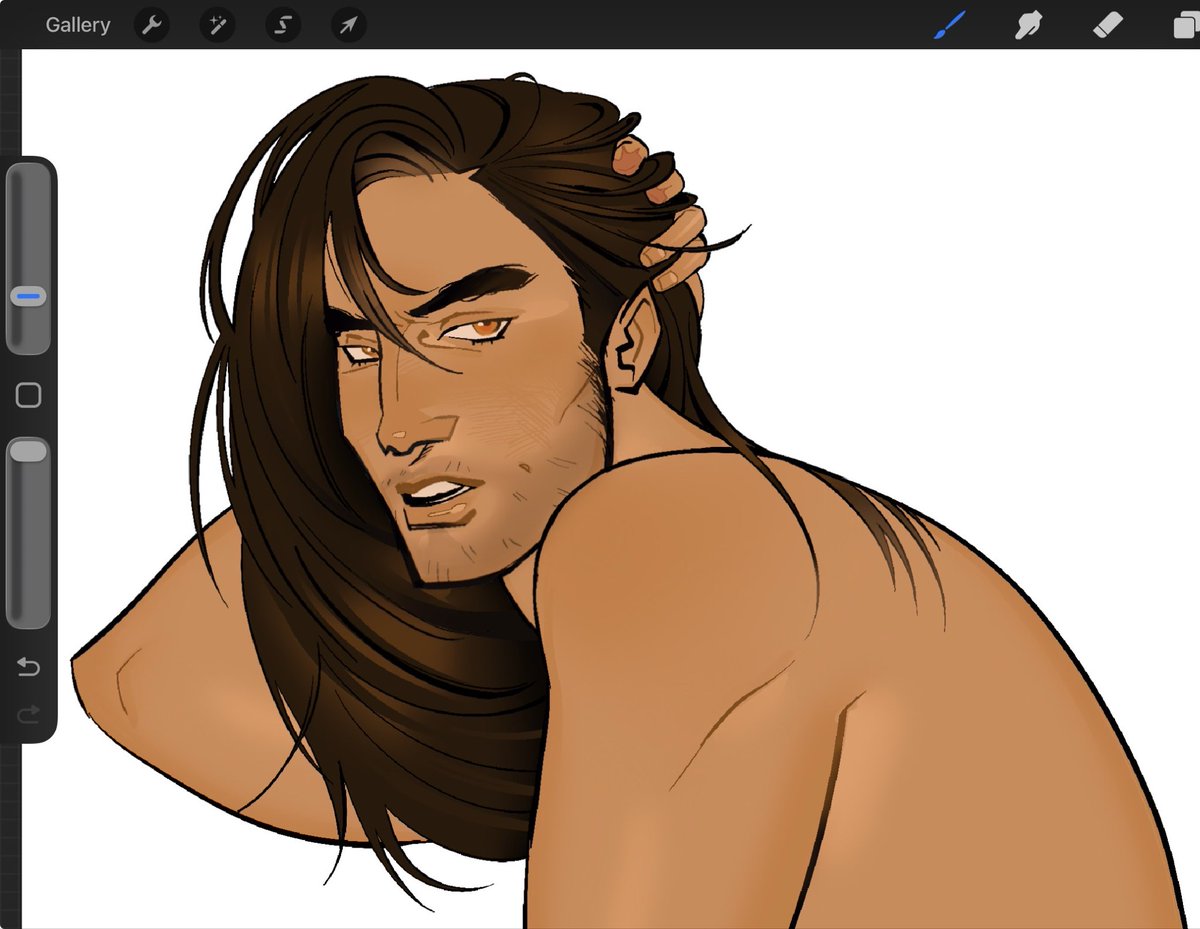
Task: Redo the last undone stroke
Action: coord(28,713)
